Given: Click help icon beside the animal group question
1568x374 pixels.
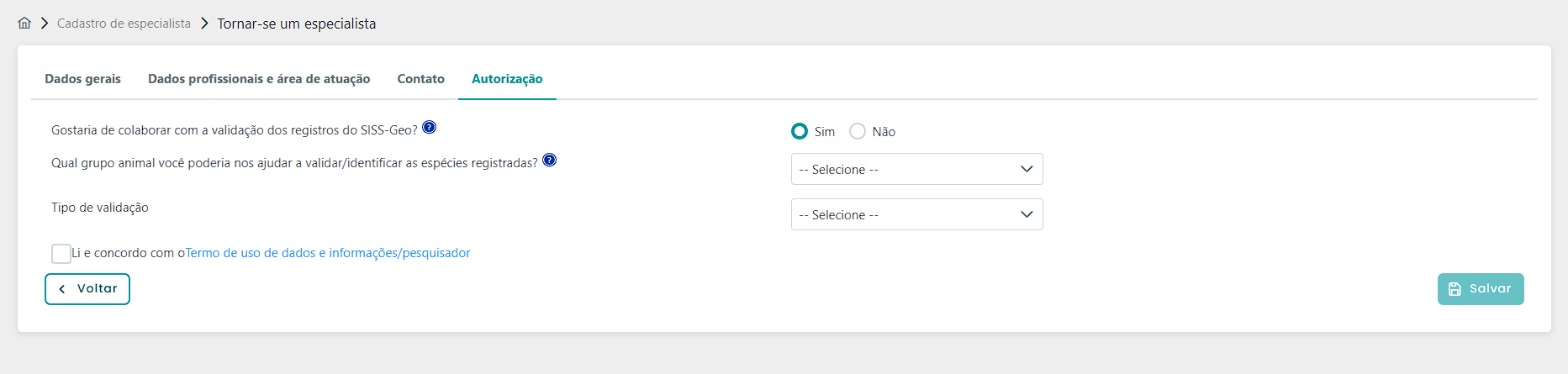Looking at the screenshot, I should 549,161.
